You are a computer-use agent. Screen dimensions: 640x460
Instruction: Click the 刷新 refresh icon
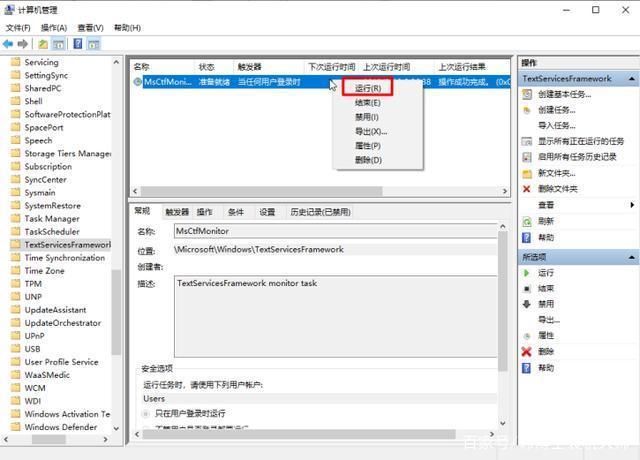(x=527, y=221)
